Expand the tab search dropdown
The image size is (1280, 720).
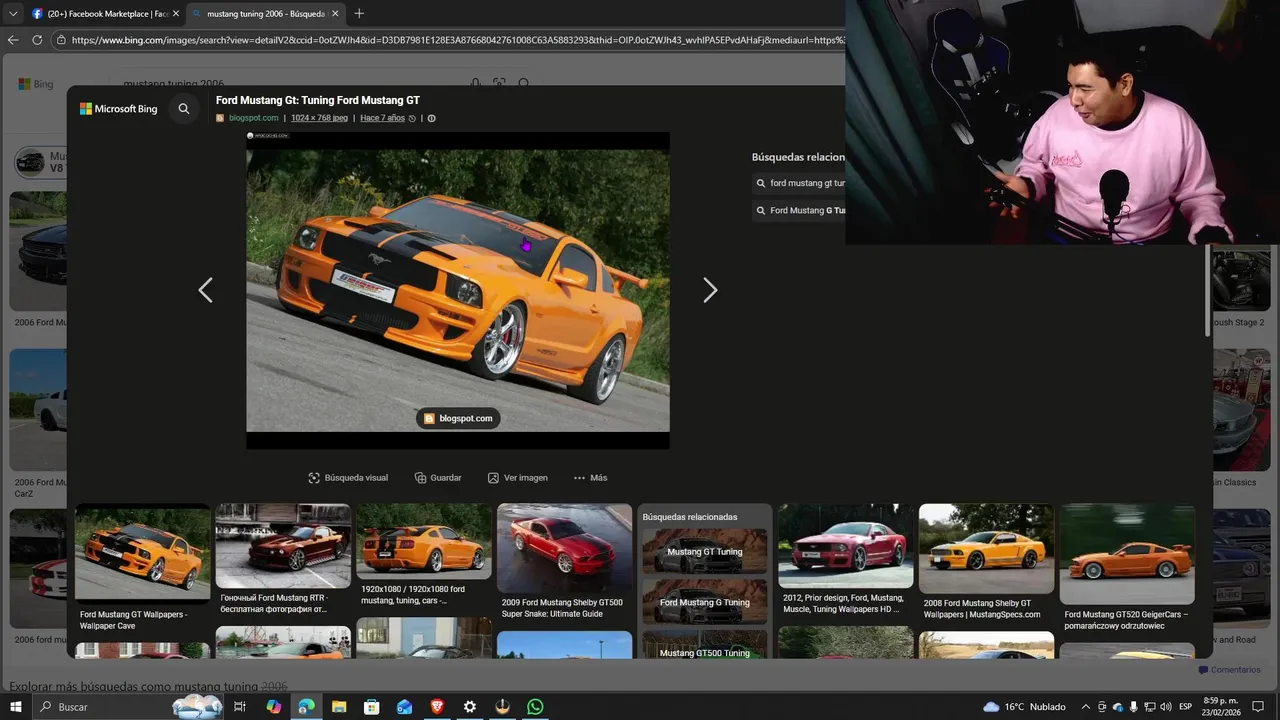[x=13, y=13]
